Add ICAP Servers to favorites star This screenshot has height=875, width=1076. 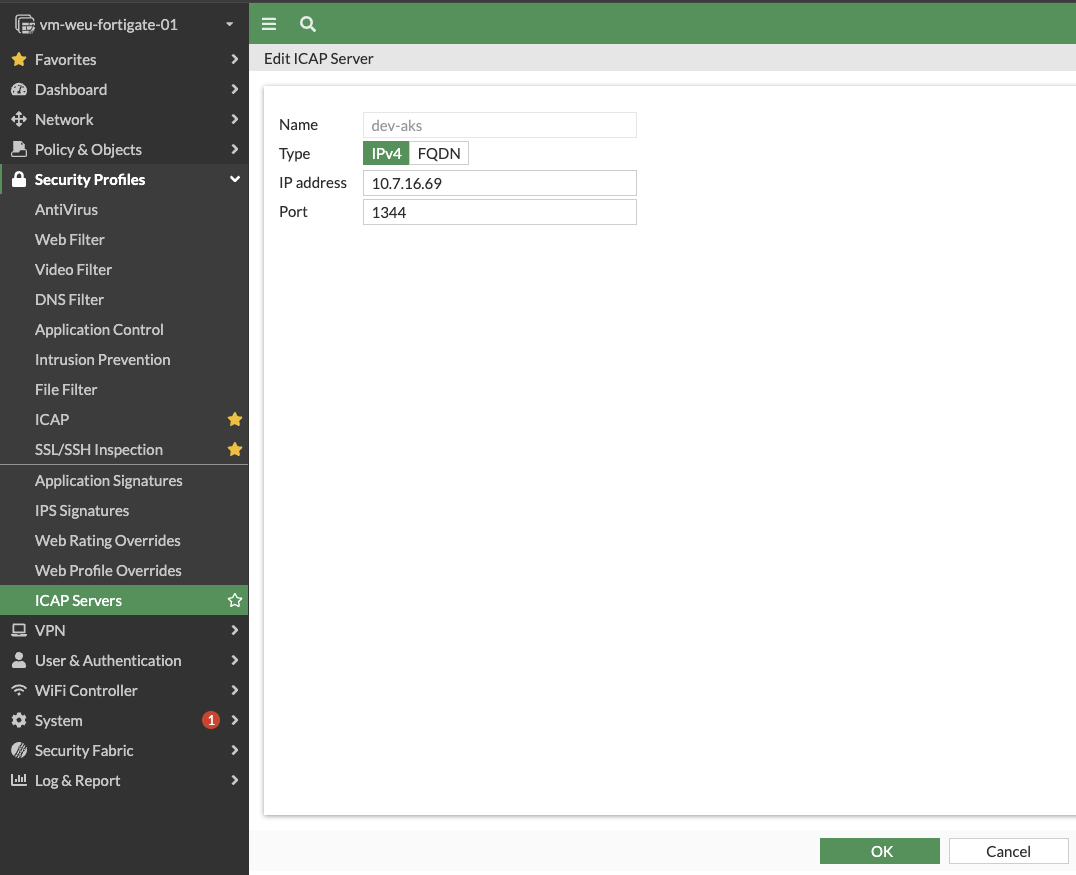click(235, 601)
